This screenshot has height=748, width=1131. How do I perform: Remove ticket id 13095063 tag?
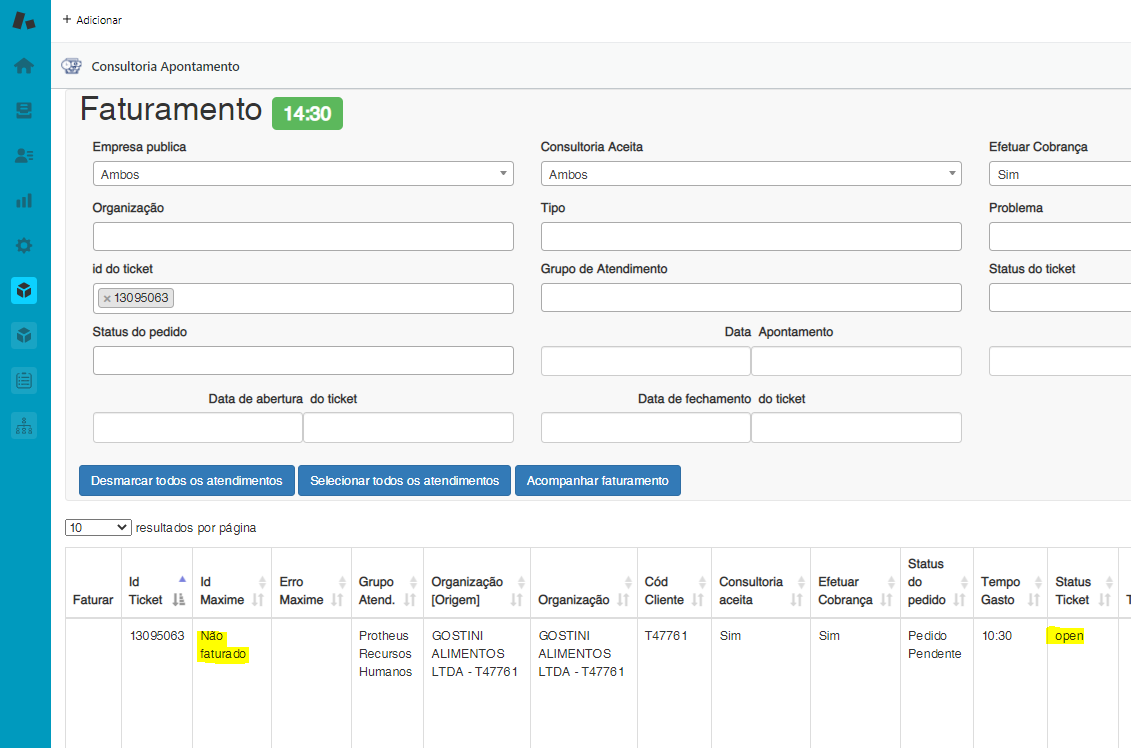(107, 298)
